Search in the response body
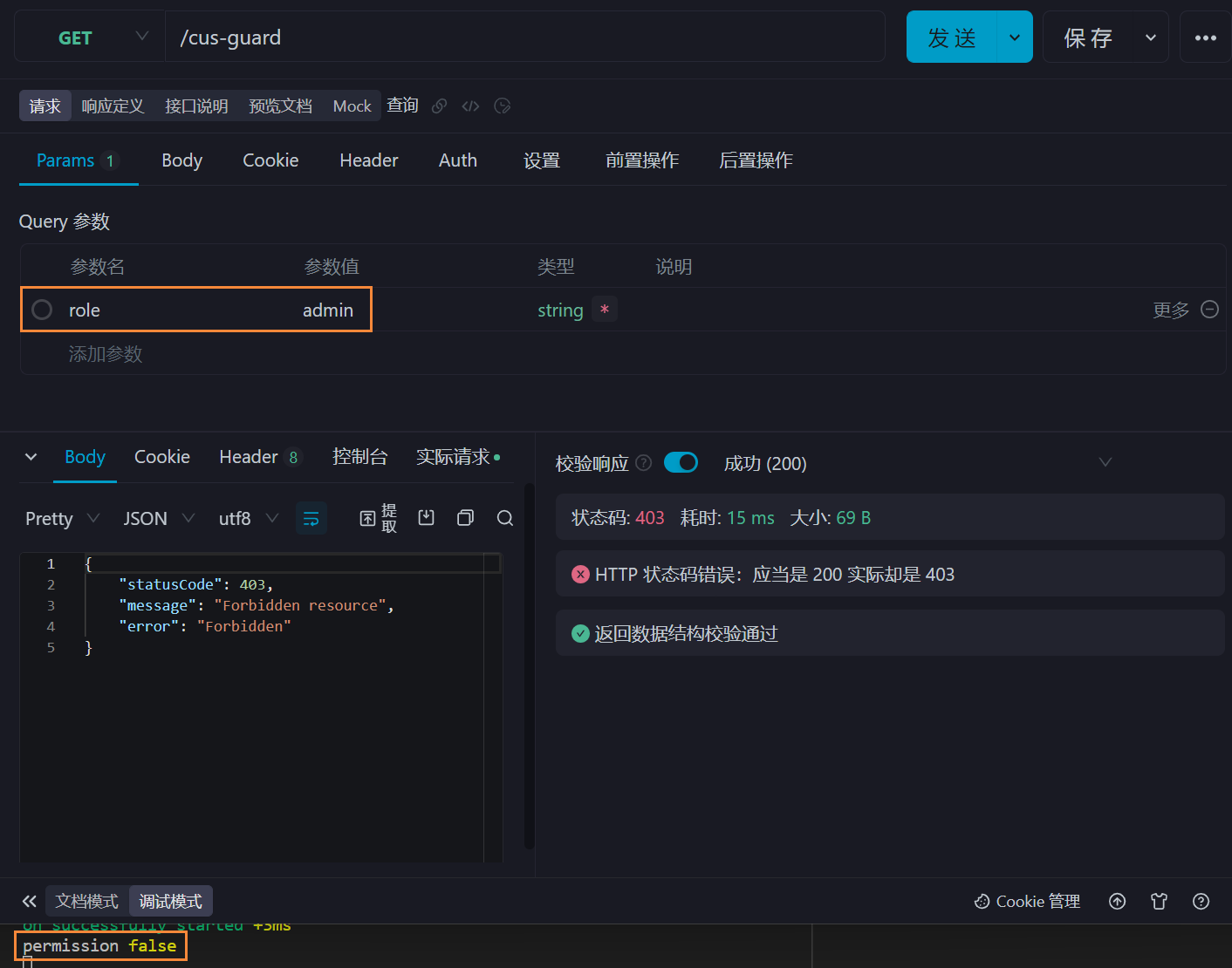This screenshot has width=1232, height=968. (x=504, y=518)
